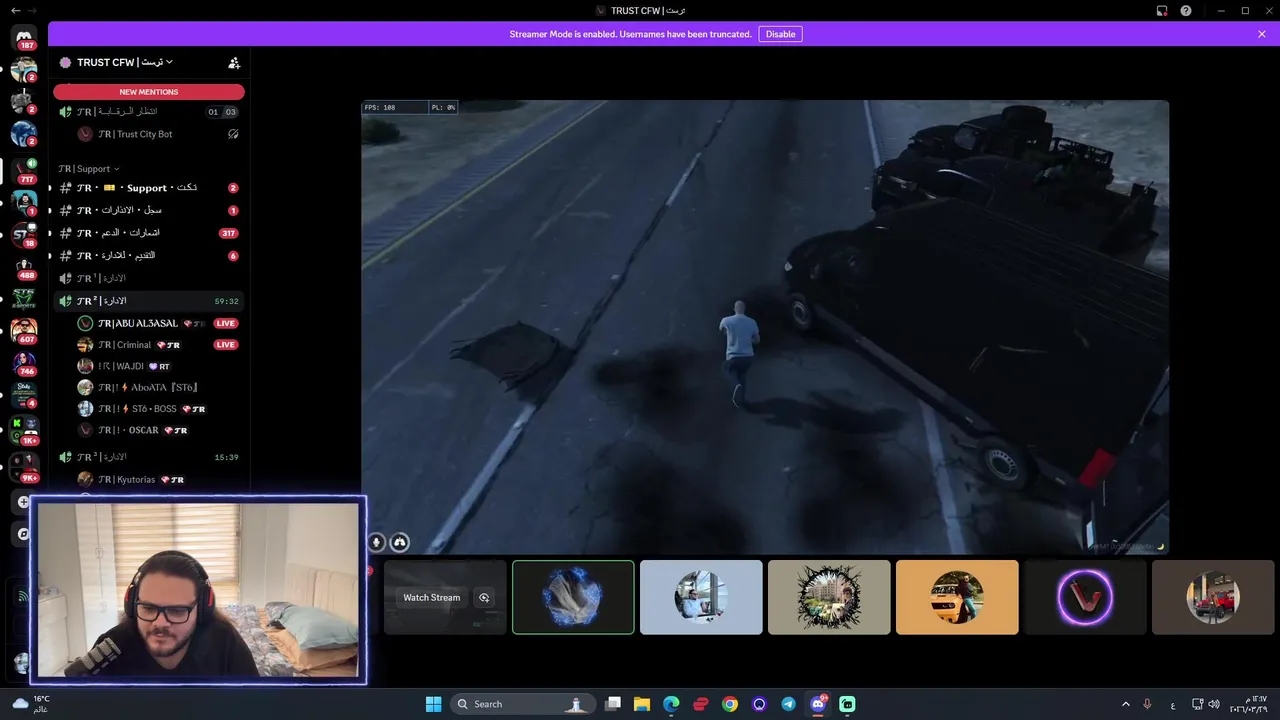1280x720 pixels.
Task: Open the taskbar weather widget showing 16°C
Action: coord(30,704)
